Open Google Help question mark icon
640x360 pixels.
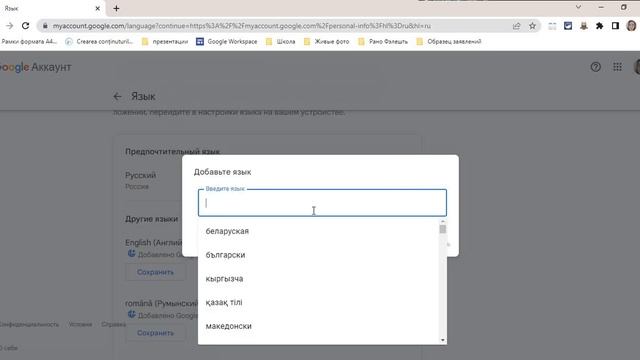[596, 67]
